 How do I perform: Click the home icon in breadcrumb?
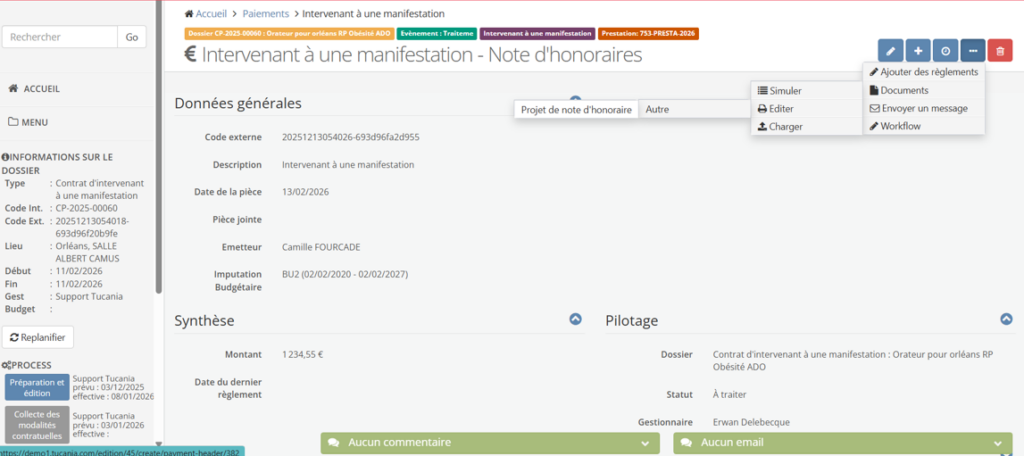point(190,14)
